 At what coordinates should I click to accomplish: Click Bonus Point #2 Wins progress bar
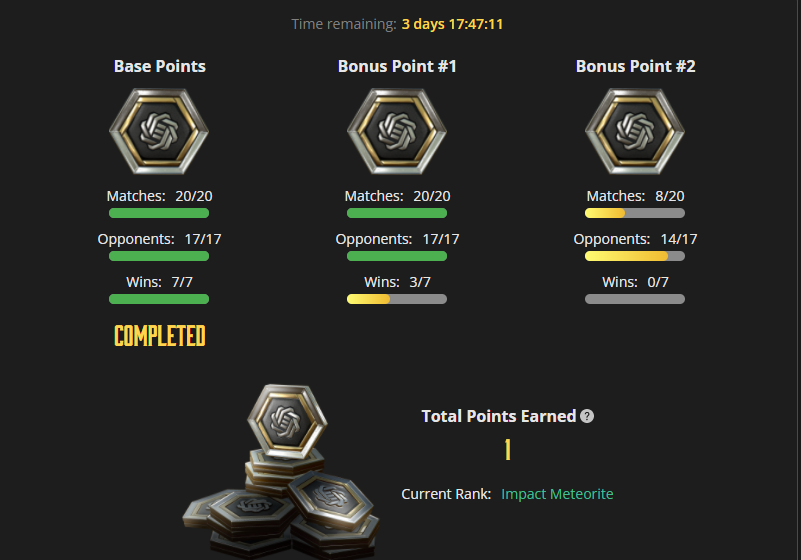635,299
